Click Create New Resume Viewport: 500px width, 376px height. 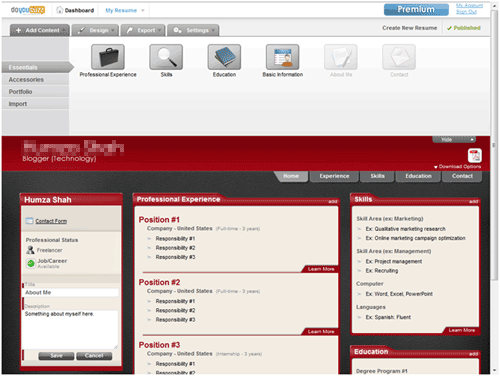410,28
